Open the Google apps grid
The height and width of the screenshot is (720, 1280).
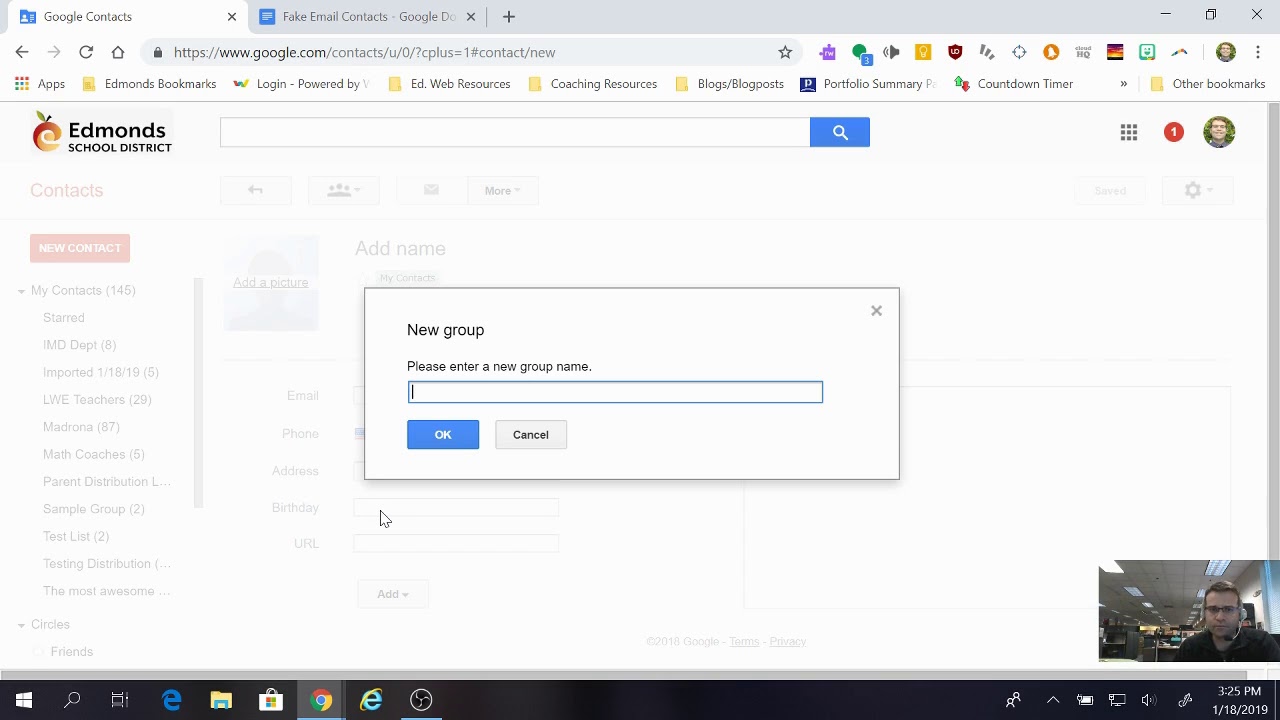tap(1129, 132)
